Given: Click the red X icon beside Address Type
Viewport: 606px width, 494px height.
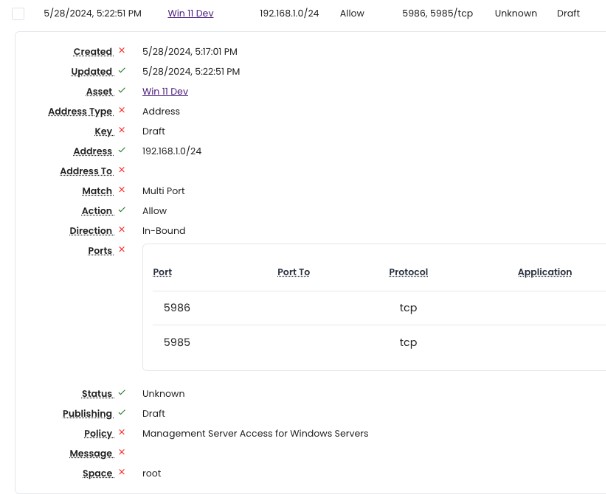Looking at the screenshot, I should (x=122, y=111).
